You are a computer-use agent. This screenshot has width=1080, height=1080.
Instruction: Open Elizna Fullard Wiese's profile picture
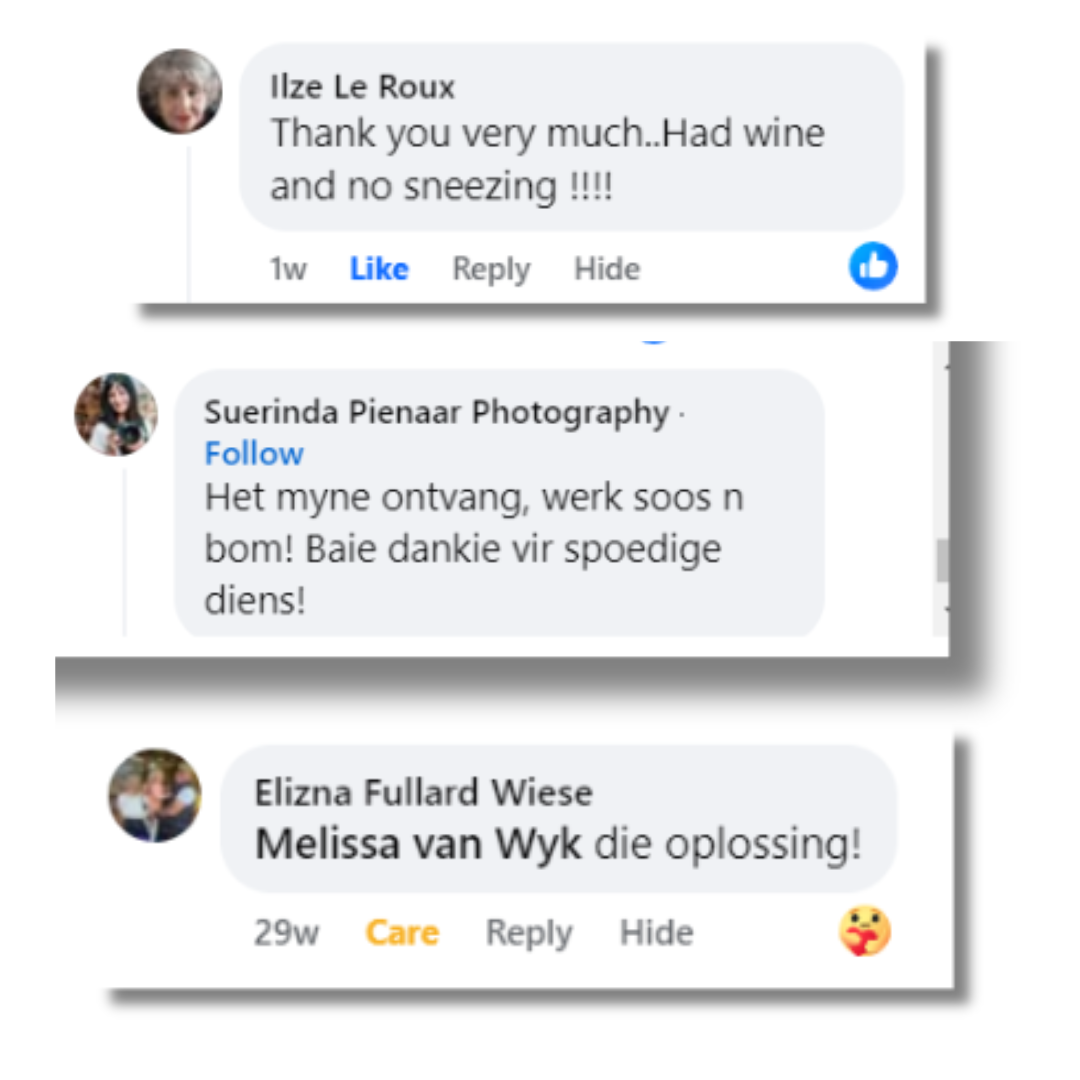click(x=155, y=796)
